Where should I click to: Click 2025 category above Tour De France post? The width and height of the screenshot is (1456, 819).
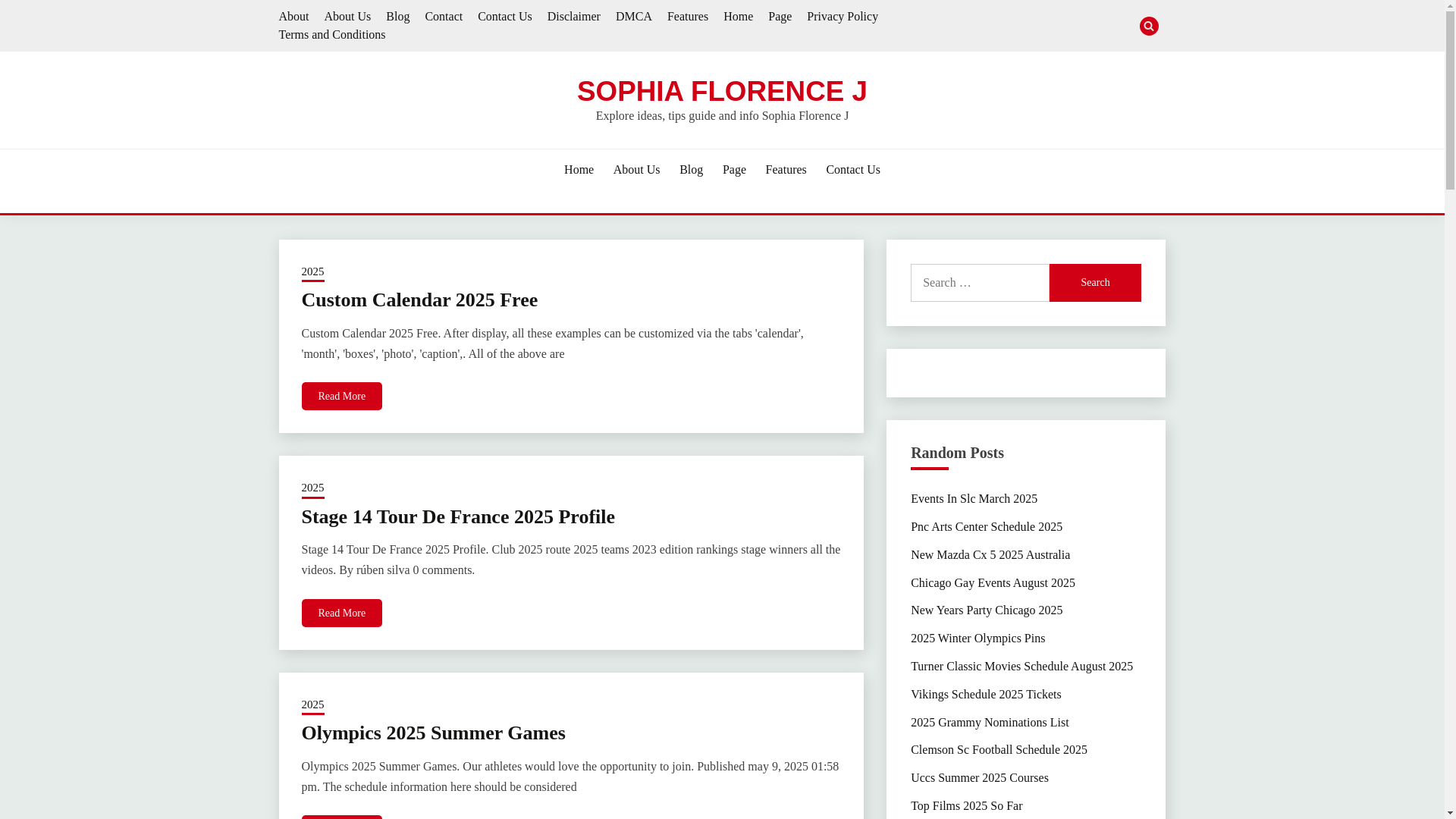point(312,488)
